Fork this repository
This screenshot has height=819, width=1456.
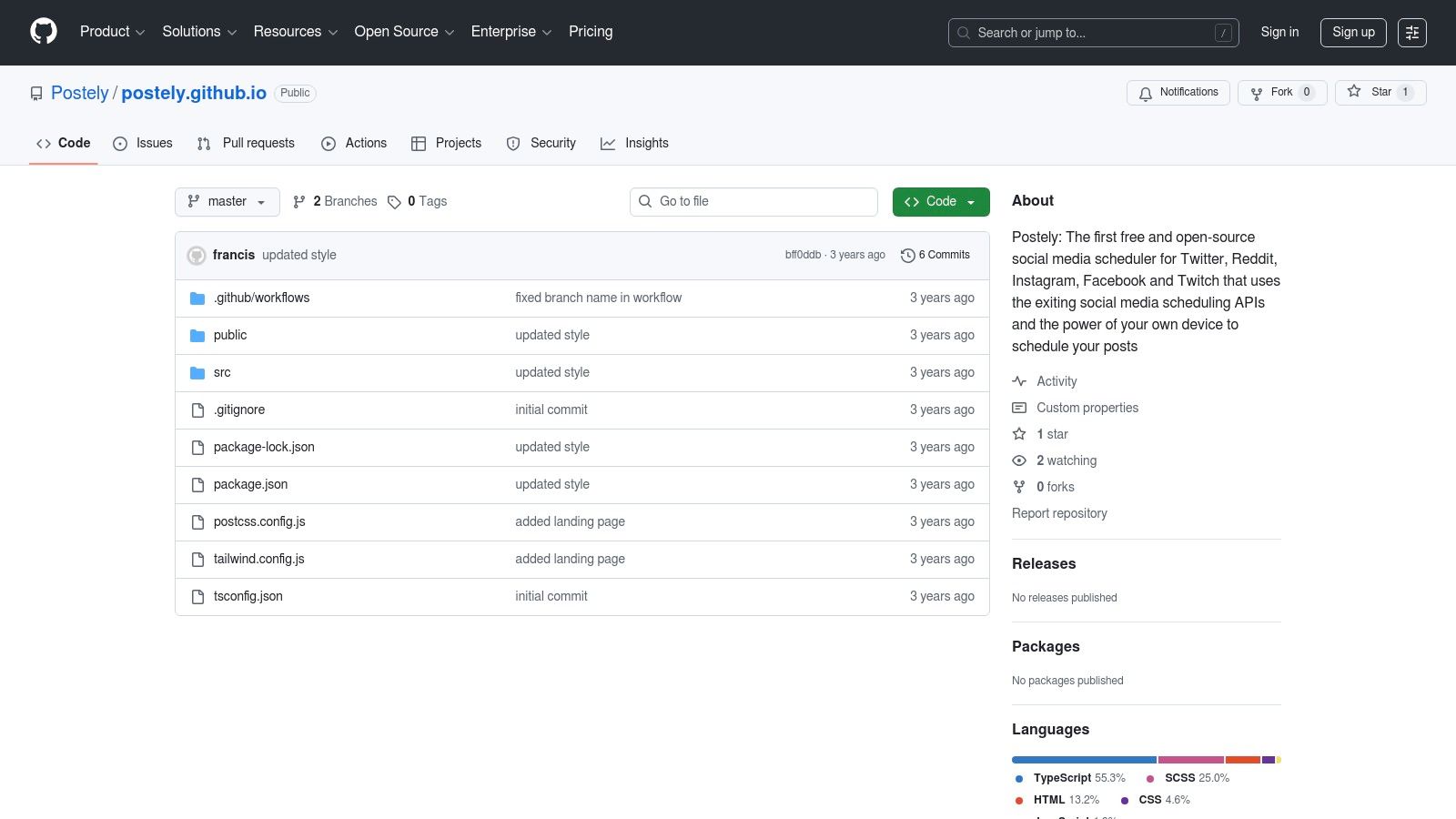[1282, 93]
